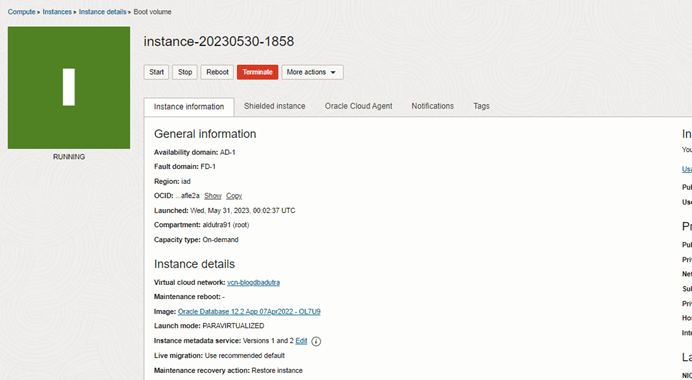692x380 pixels.
Task: Click the Region iad value
Action: (x=186, y=181)
